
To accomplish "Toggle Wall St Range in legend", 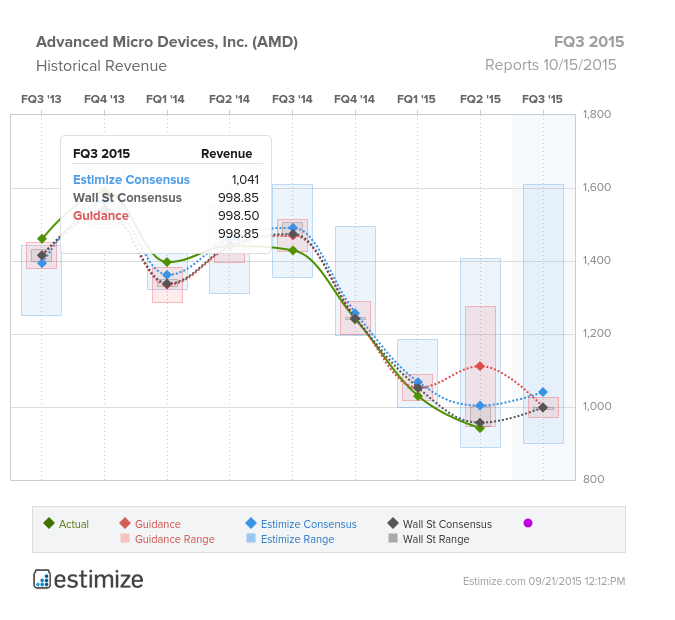I will (x=429, y=539).
